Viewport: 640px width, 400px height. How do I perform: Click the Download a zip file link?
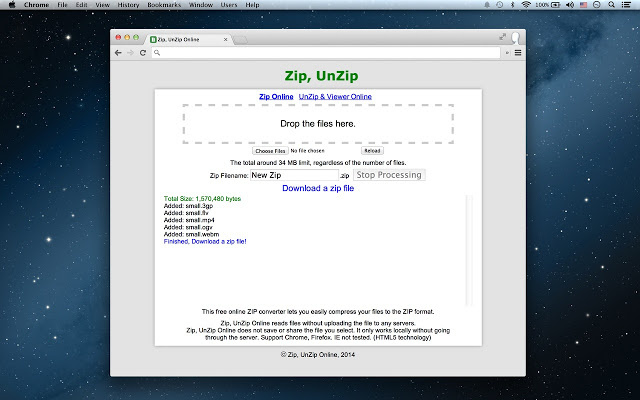318,188
